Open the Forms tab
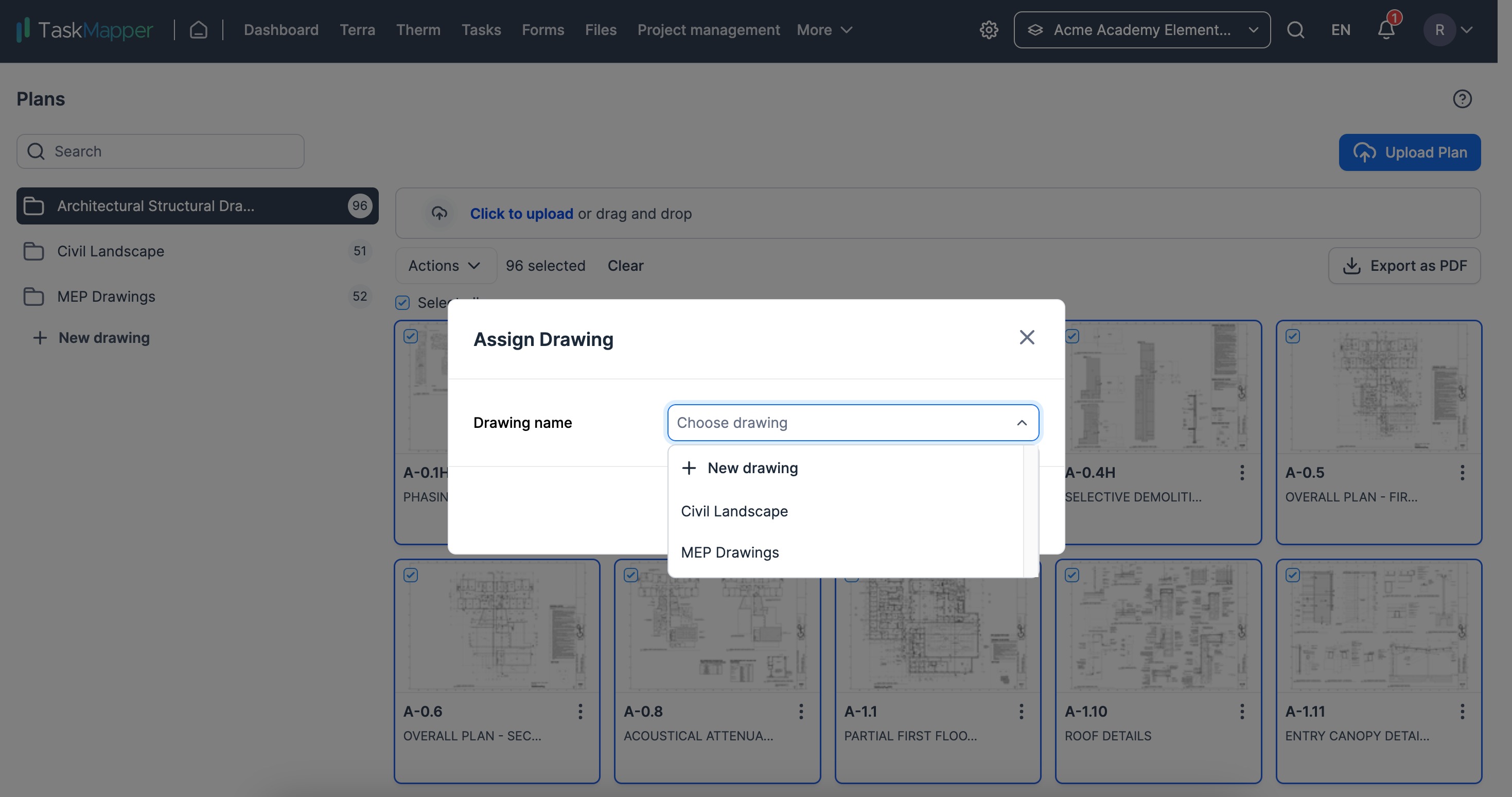 (x=543, y=30)
